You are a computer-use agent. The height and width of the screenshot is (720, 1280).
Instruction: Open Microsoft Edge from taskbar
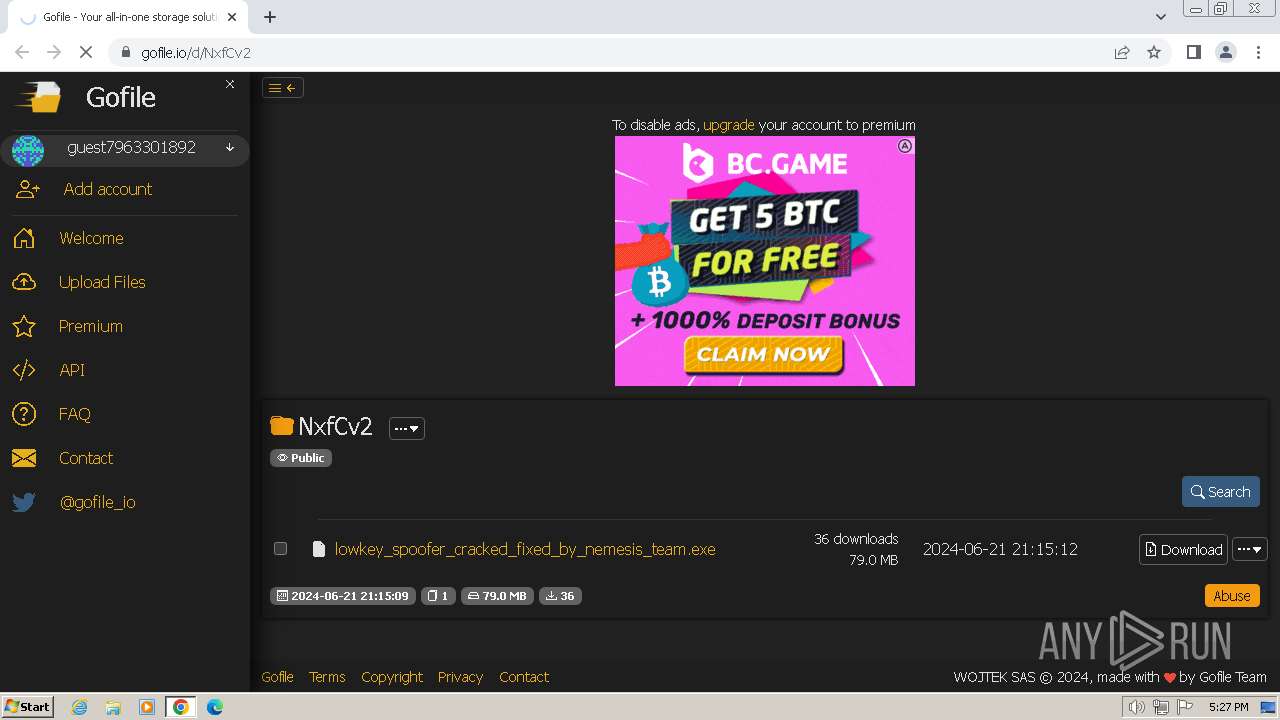click(214, 707)
